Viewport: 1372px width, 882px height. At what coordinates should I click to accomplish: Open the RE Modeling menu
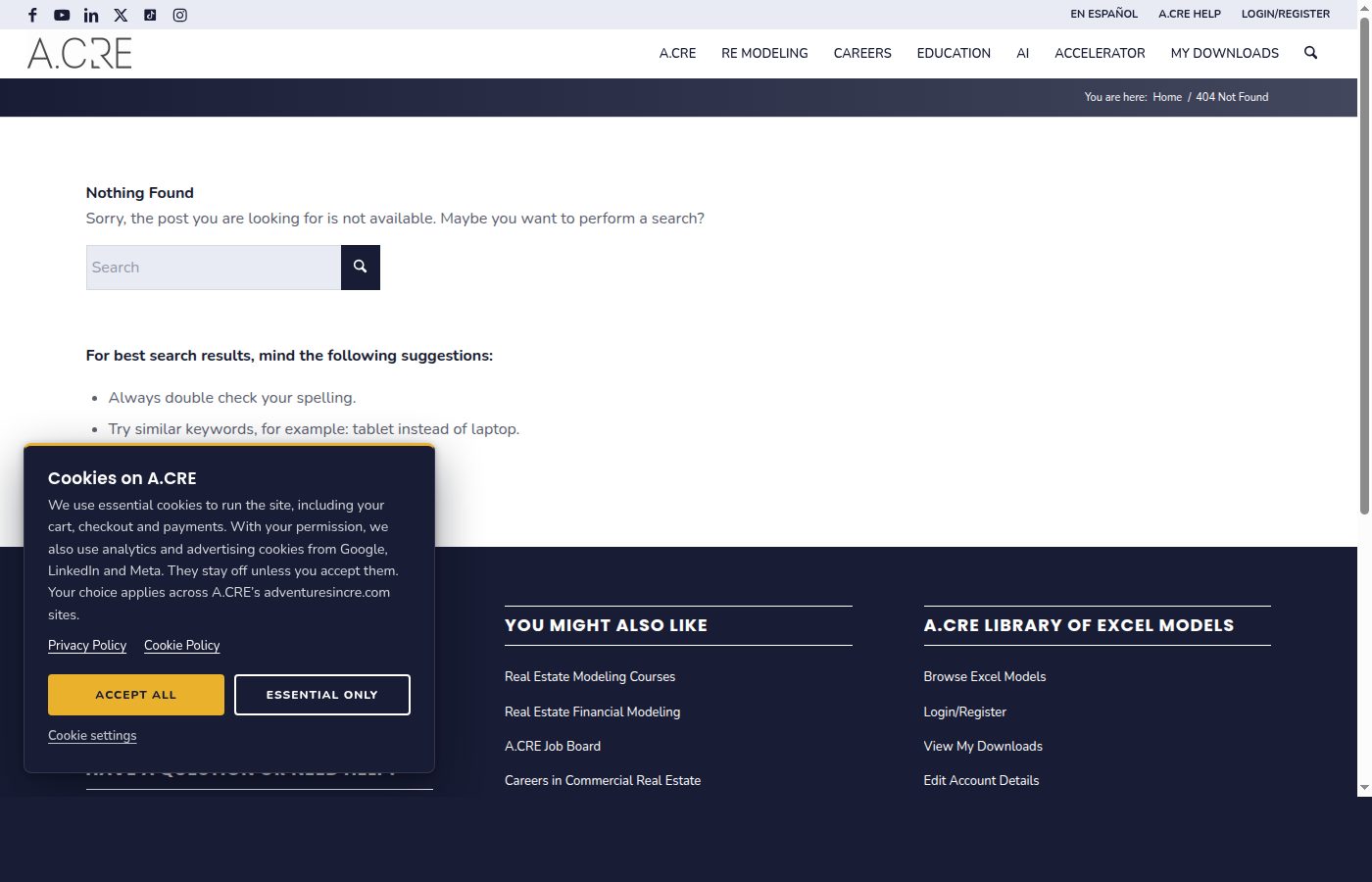point(764,53)
